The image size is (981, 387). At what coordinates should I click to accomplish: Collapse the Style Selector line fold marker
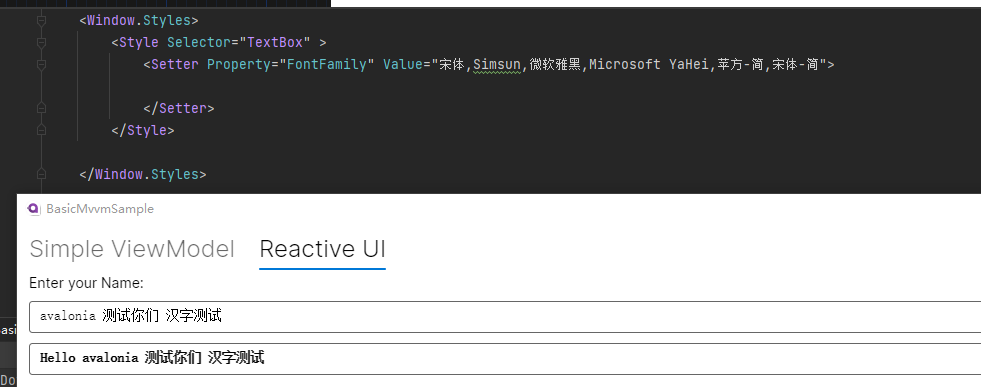point(41,43)
